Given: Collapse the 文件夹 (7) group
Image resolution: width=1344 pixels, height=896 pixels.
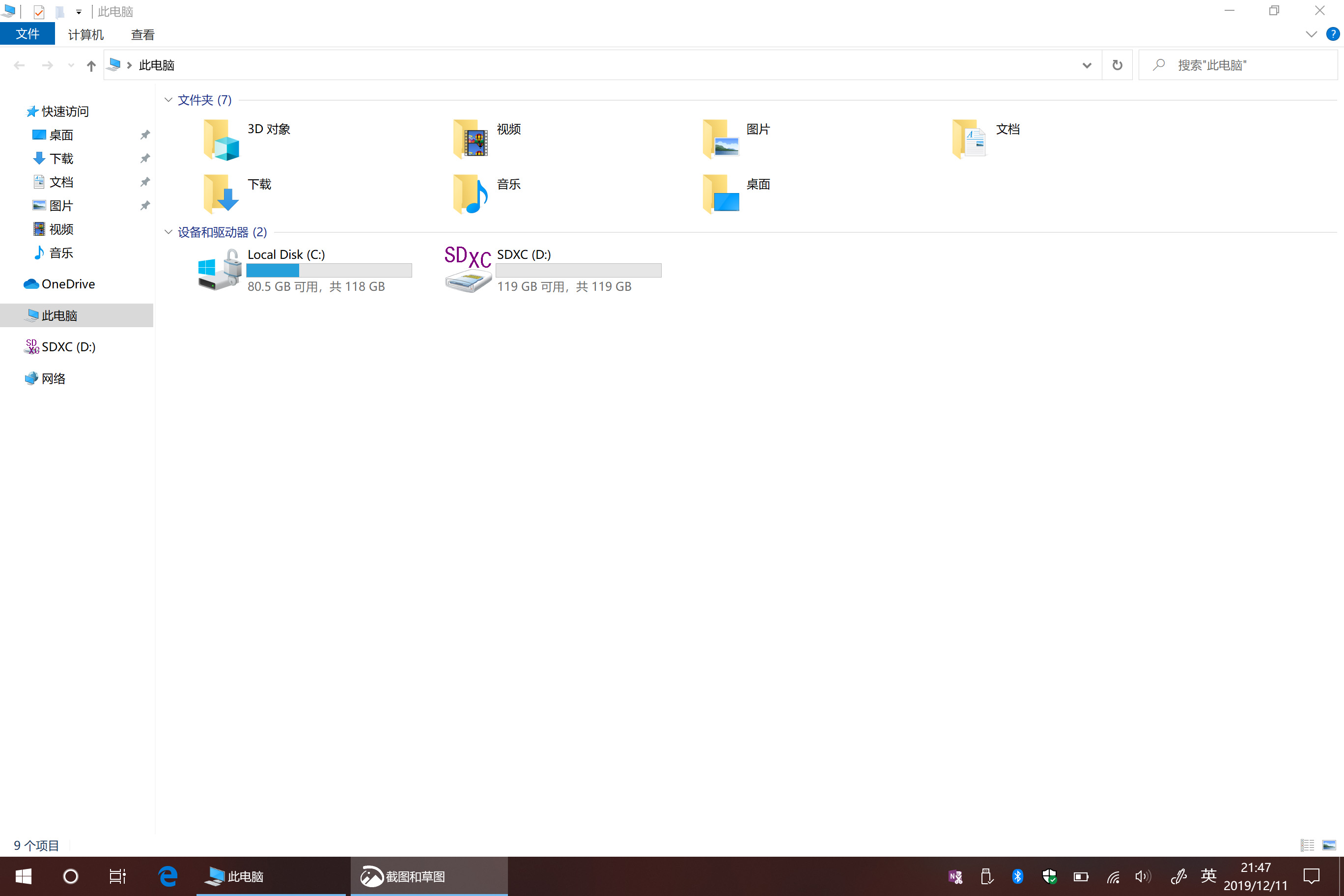Looking at the screenshot, I should [x=168, y=100].
